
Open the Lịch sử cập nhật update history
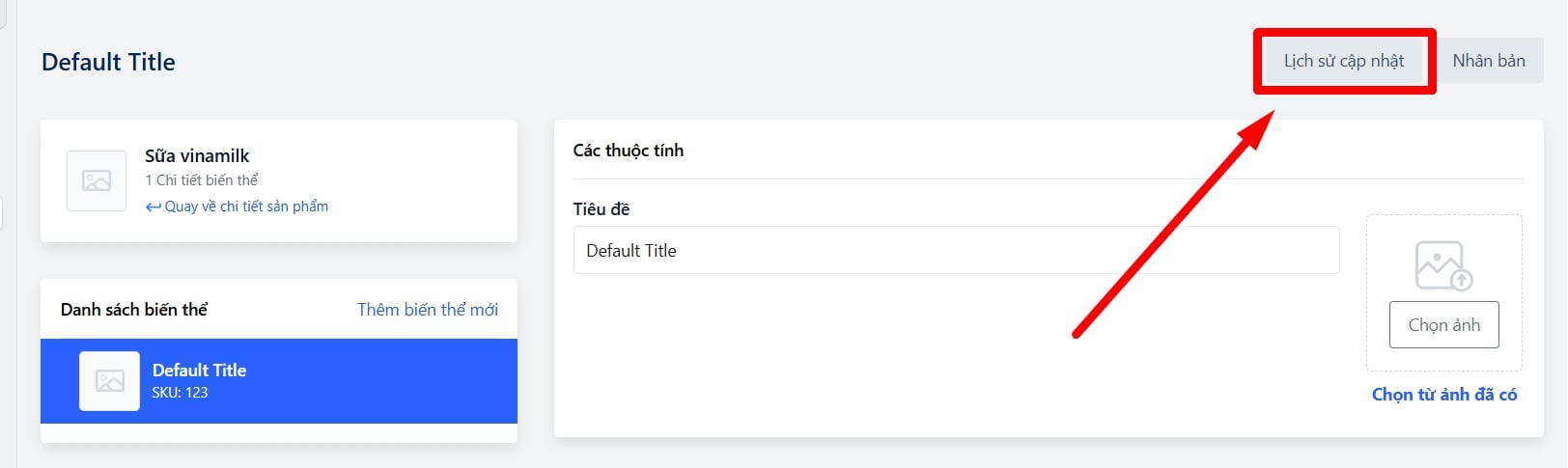pos(1343,61)
